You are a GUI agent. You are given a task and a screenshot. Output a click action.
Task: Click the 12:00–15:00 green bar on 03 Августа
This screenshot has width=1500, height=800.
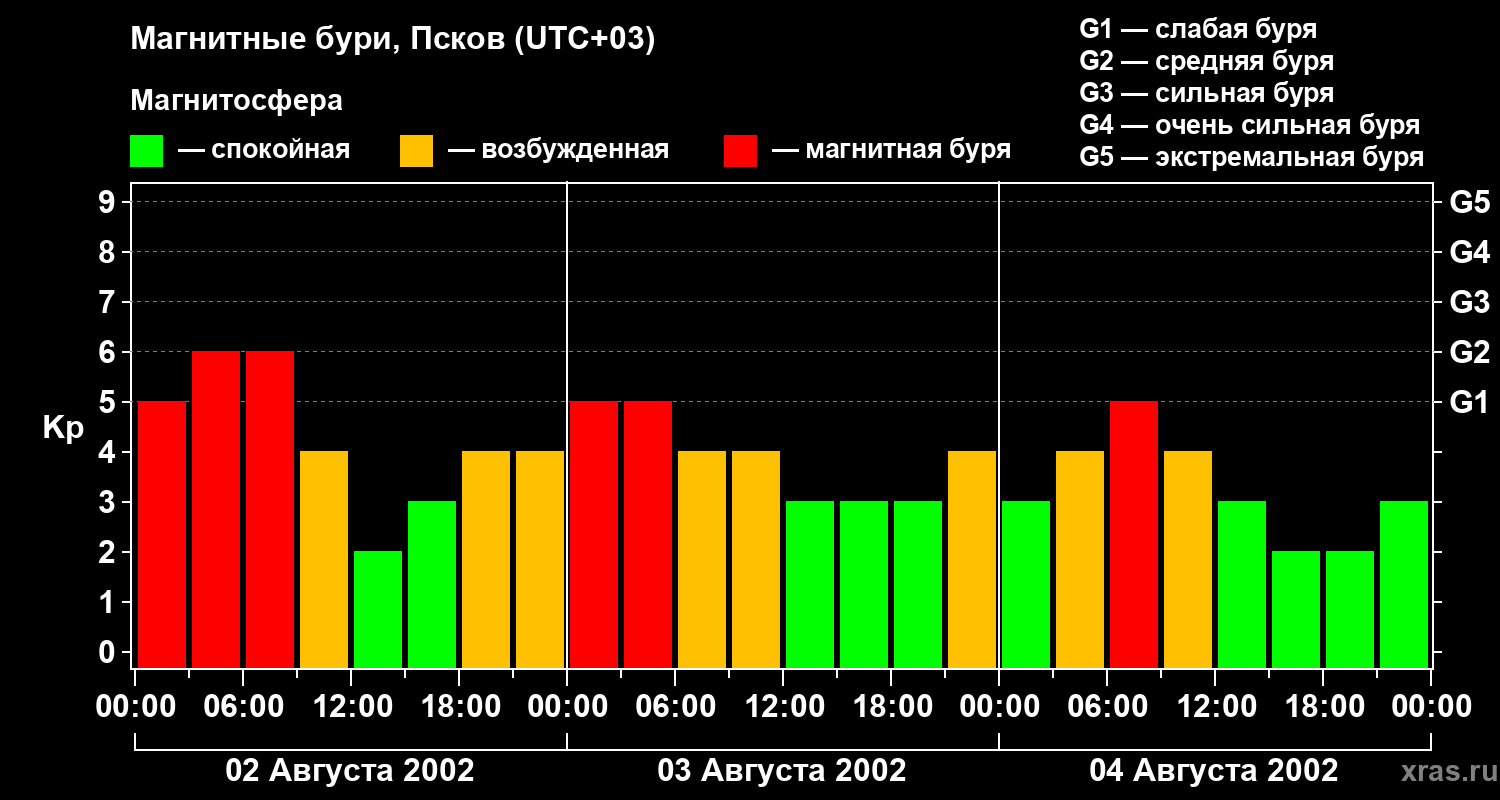[810, 584]
